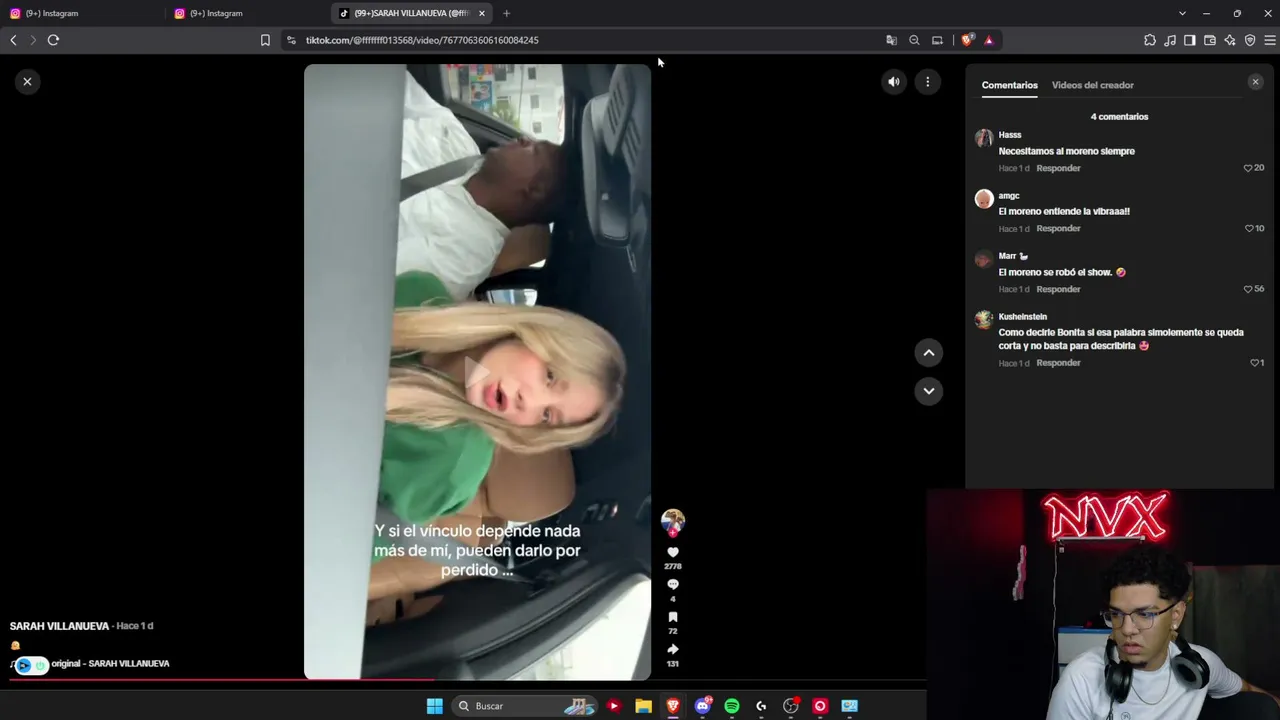
Task: Open OBS Studio from taskbar
Action: [791, 706]
